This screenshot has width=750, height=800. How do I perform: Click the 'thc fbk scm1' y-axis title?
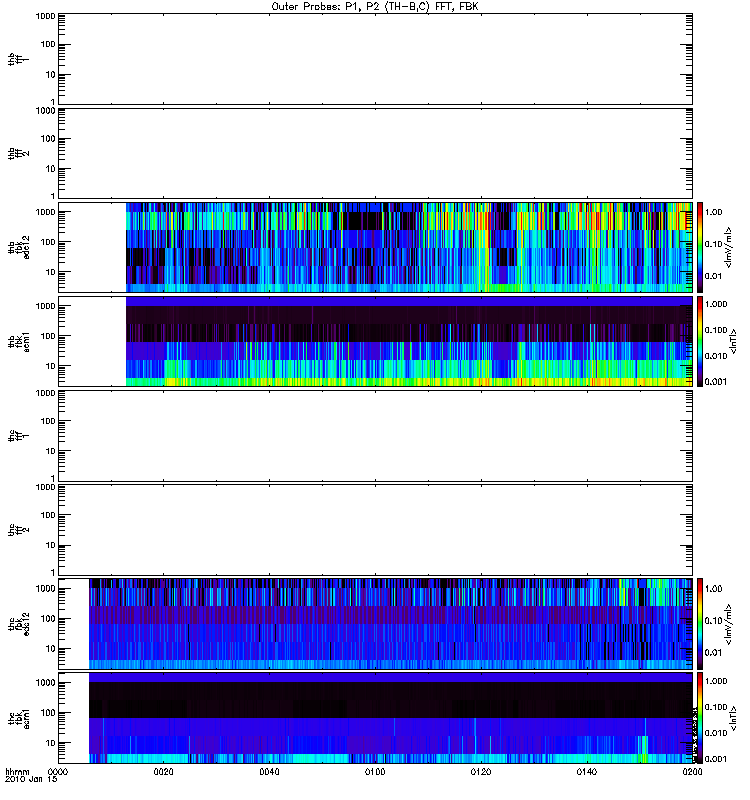[x=19, y=718]
